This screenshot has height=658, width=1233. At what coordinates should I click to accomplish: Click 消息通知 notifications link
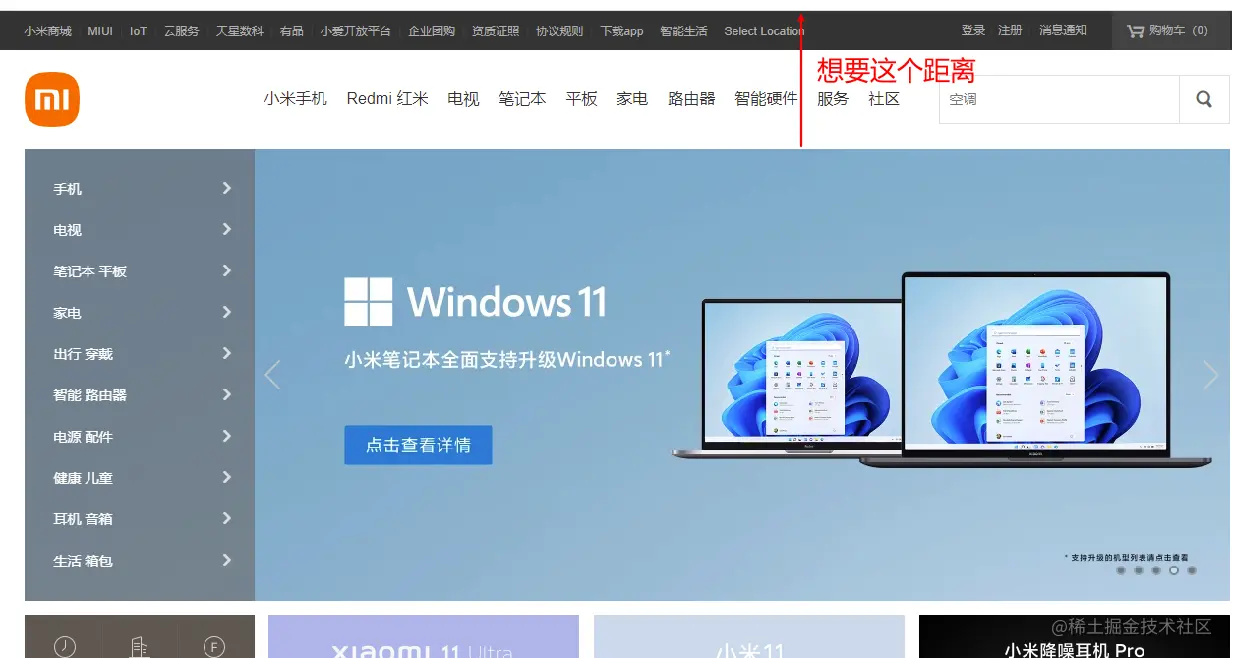[1063, 30]
